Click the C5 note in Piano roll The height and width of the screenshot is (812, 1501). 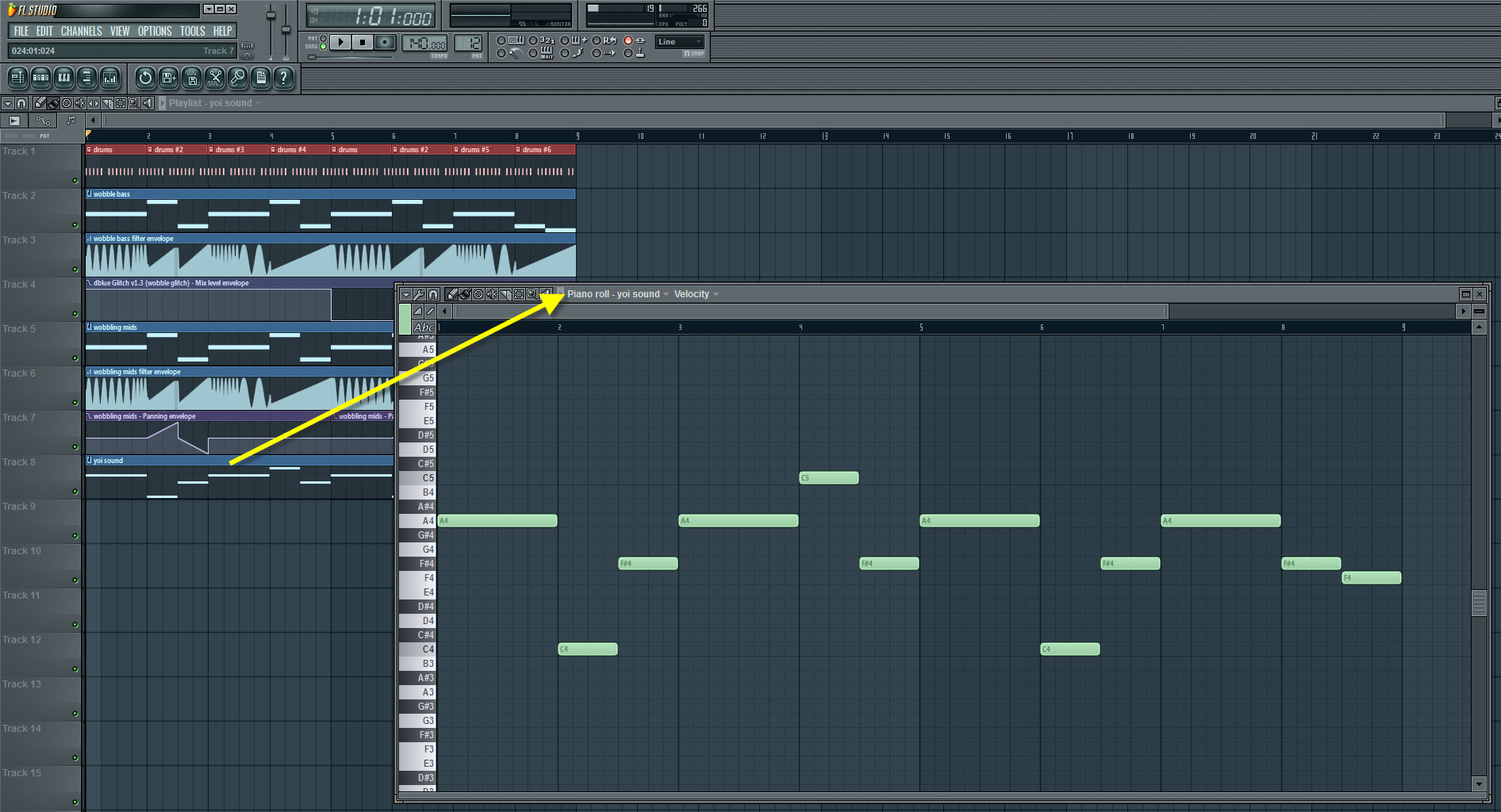click(x=828, y=478)
